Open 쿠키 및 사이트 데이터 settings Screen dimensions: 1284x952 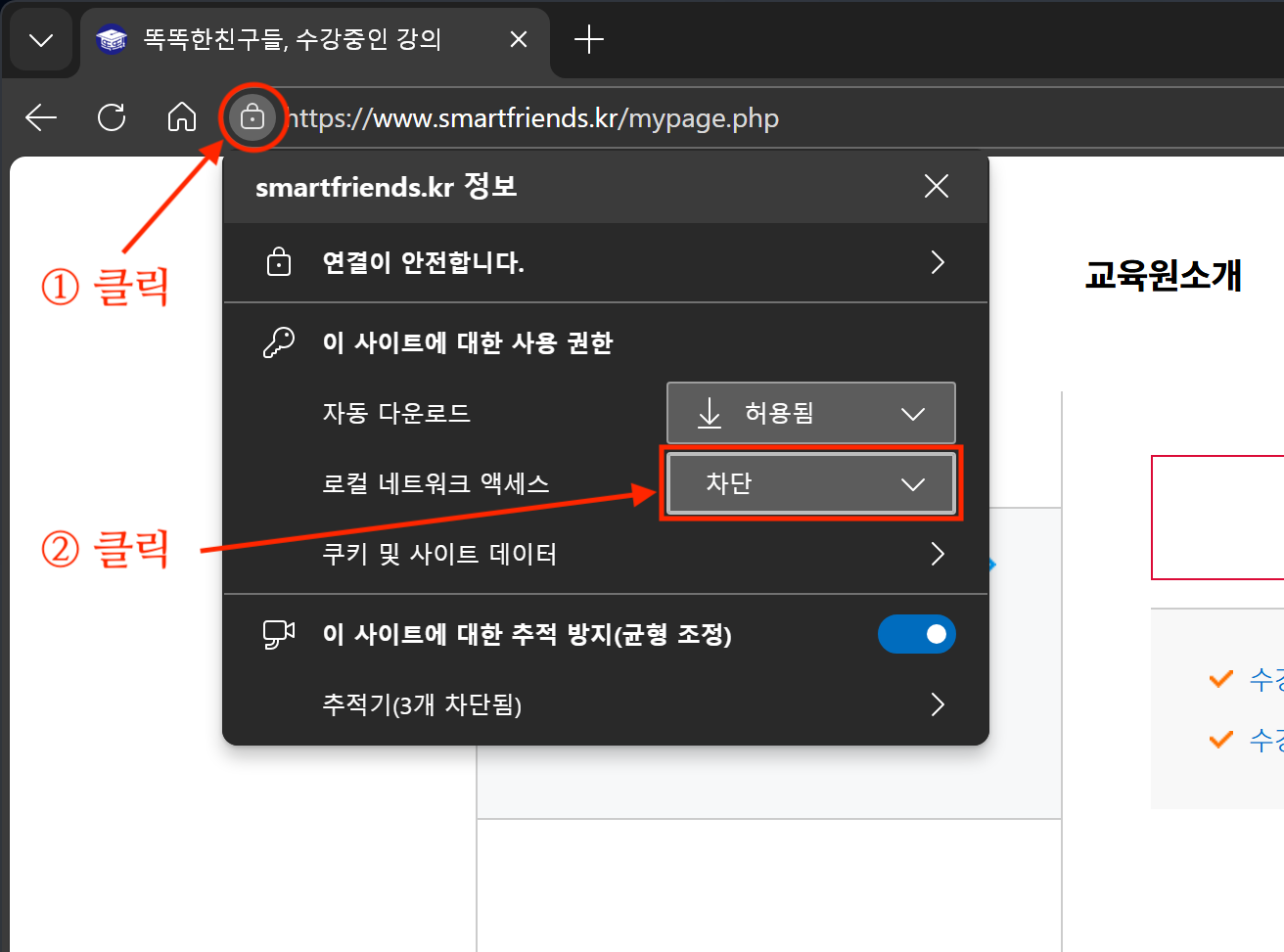point(937,554)
